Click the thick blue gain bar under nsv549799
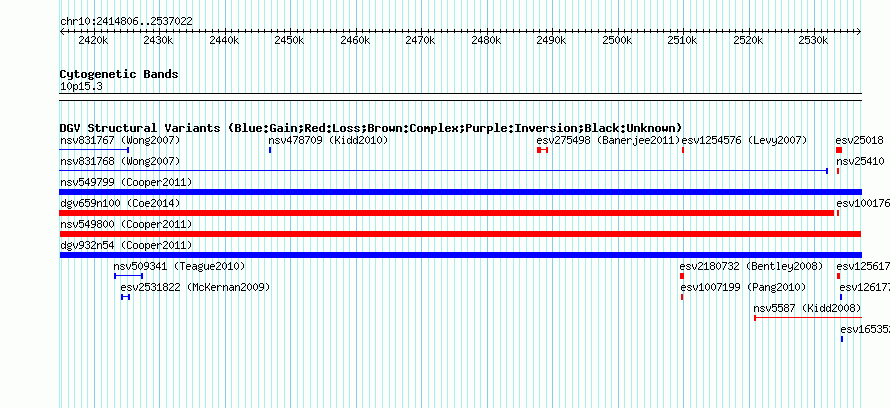Viewport: 890px width, 408px height. click(460, 192)
